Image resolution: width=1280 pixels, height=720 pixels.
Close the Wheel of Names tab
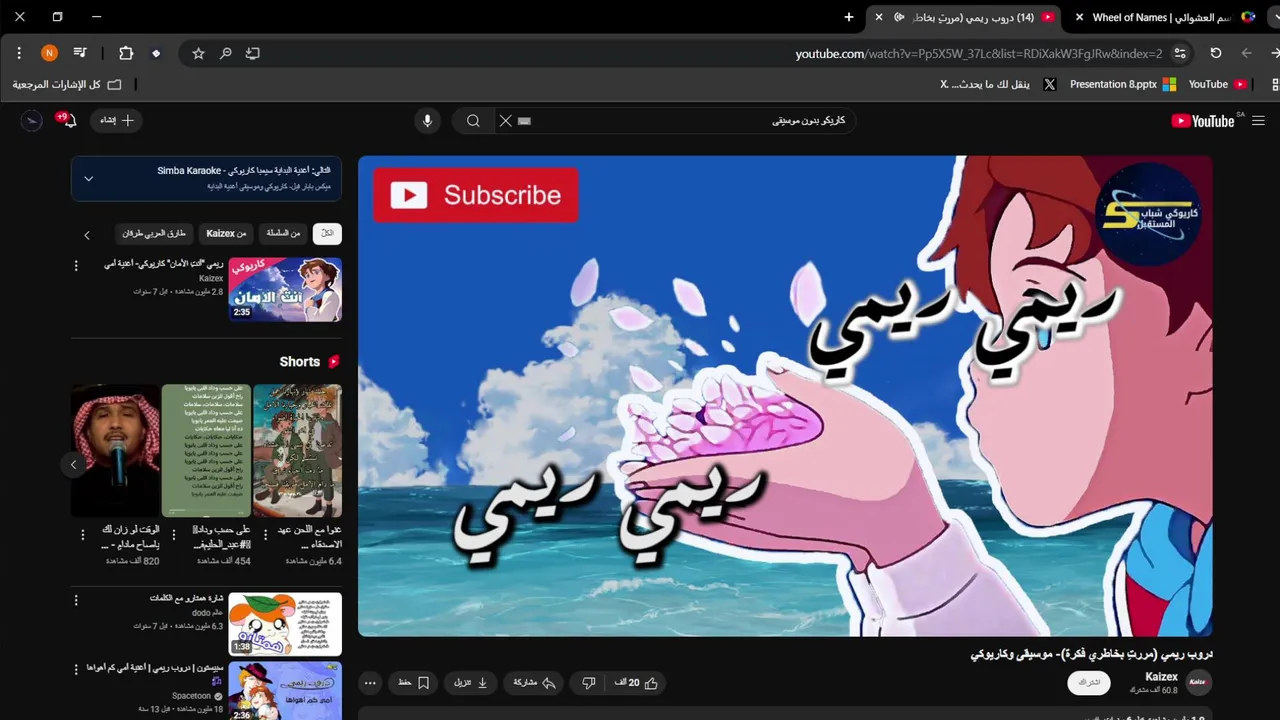coord(1079,17)
